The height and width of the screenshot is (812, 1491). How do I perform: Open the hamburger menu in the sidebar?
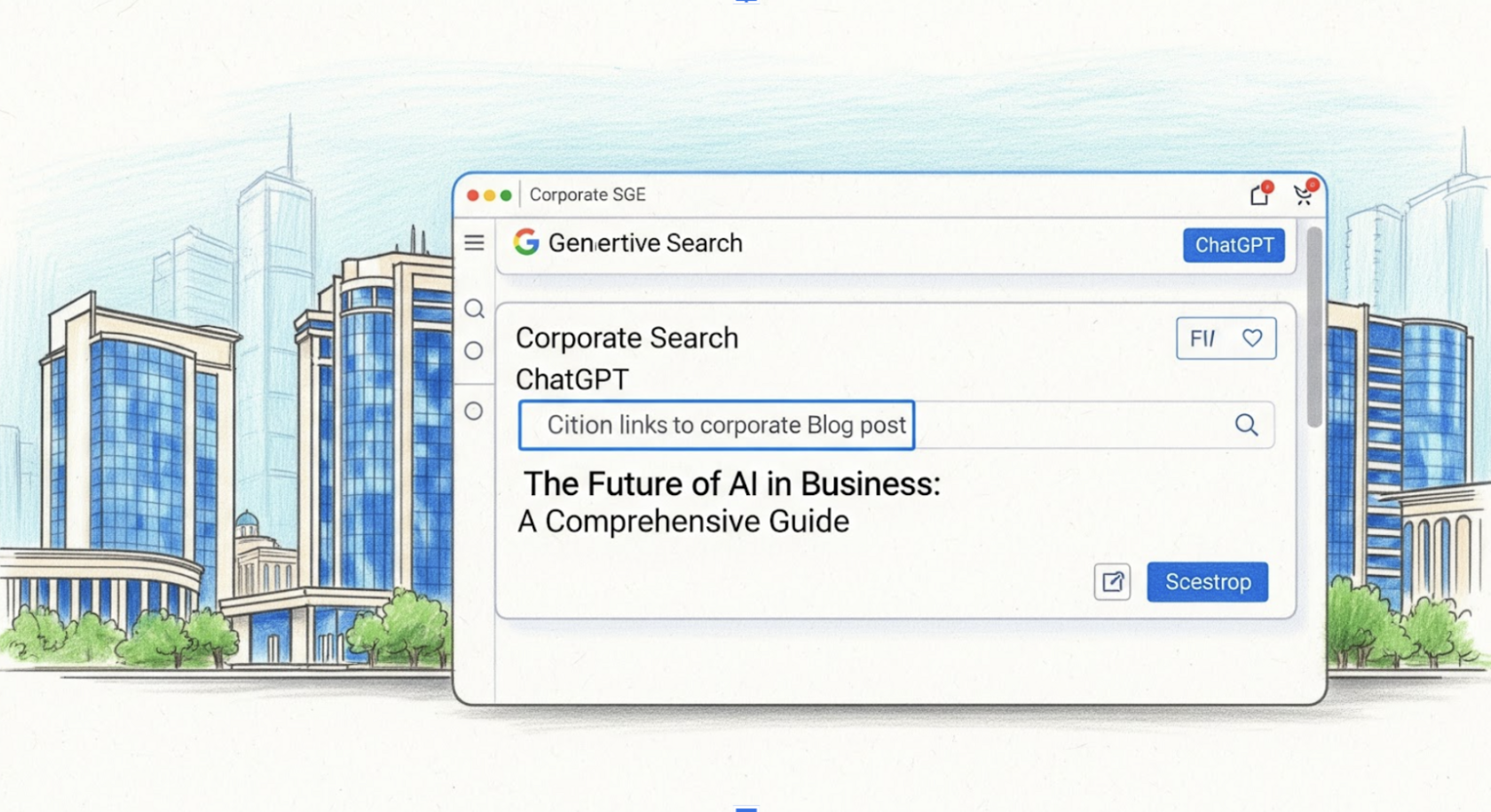(x=474, y=242)
